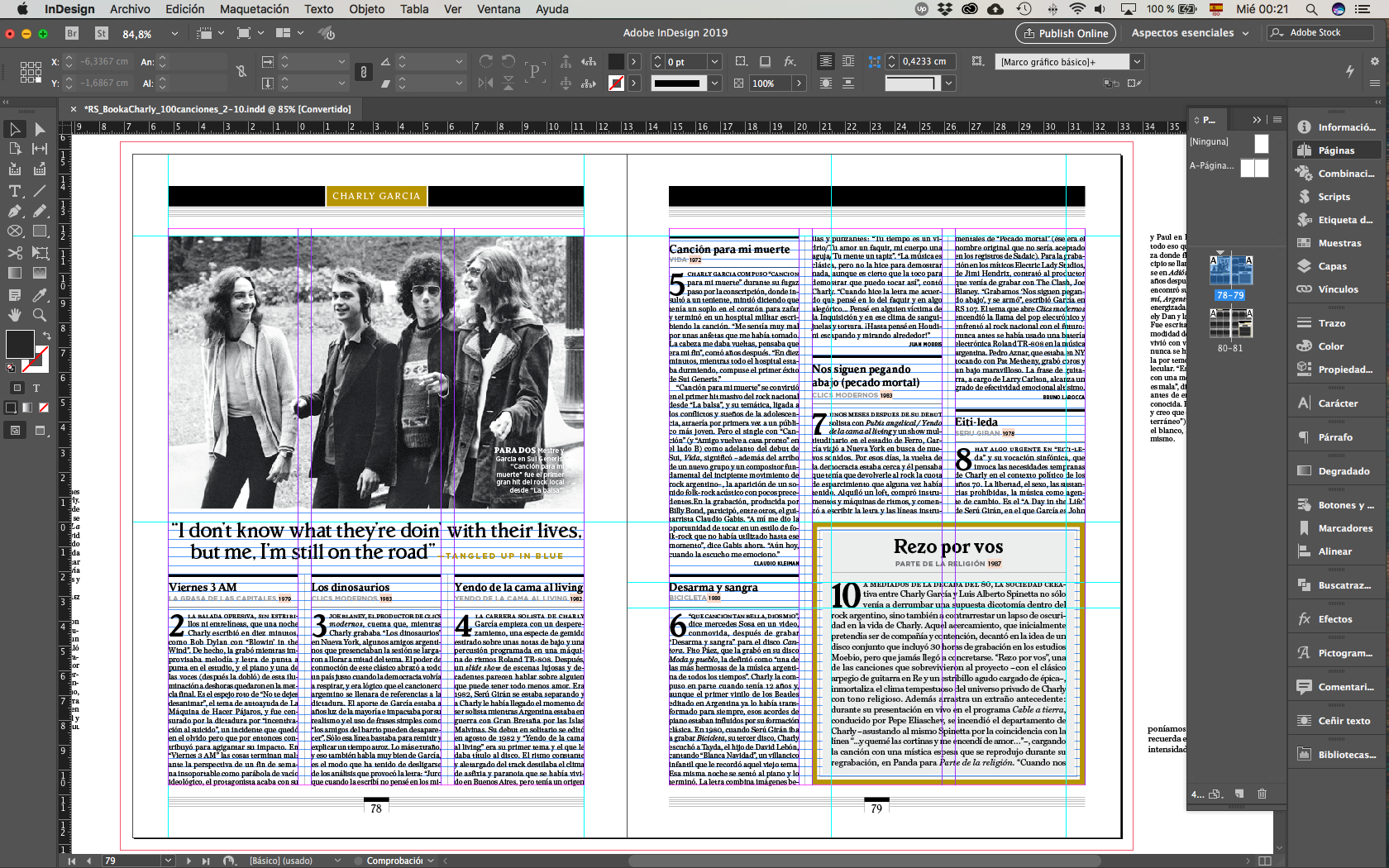Open the Objeto menu
Viewport: 1389px width, 868px height.
point(366,9)
